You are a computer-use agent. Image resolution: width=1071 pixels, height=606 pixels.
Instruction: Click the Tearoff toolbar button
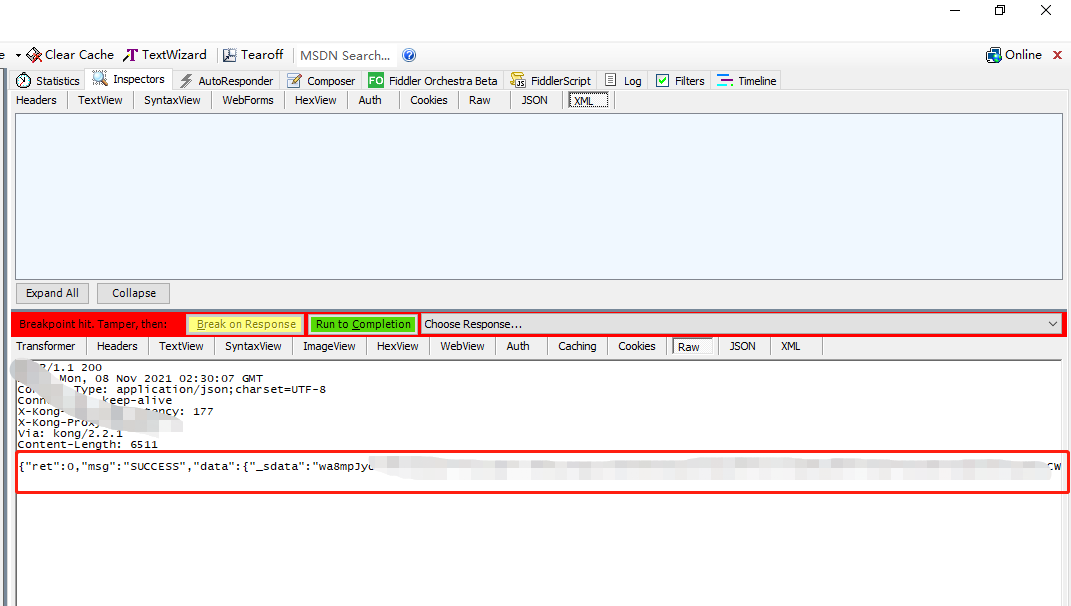[x=253, y=55]
